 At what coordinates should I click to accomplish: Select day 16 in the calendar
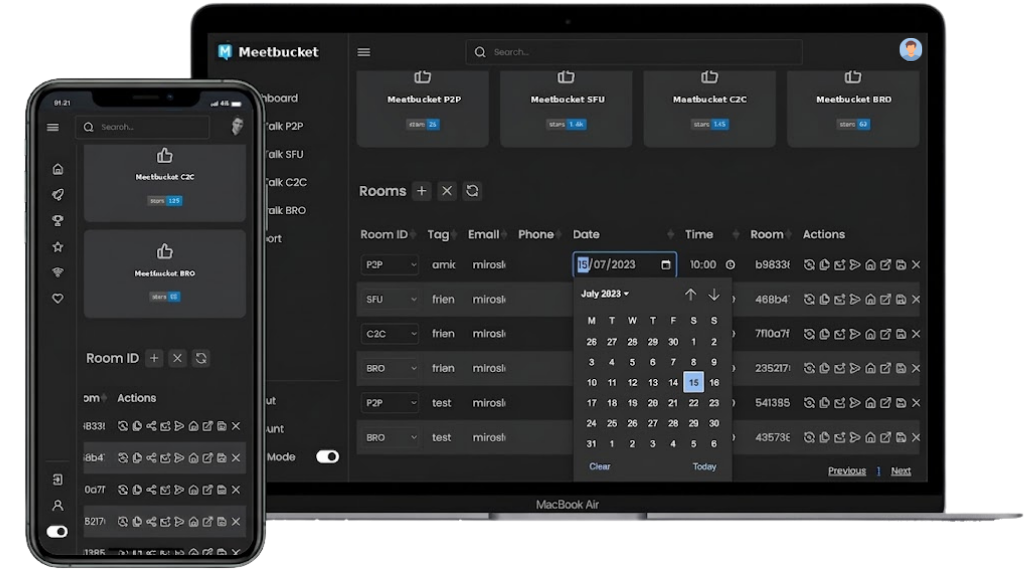point(714,383)
